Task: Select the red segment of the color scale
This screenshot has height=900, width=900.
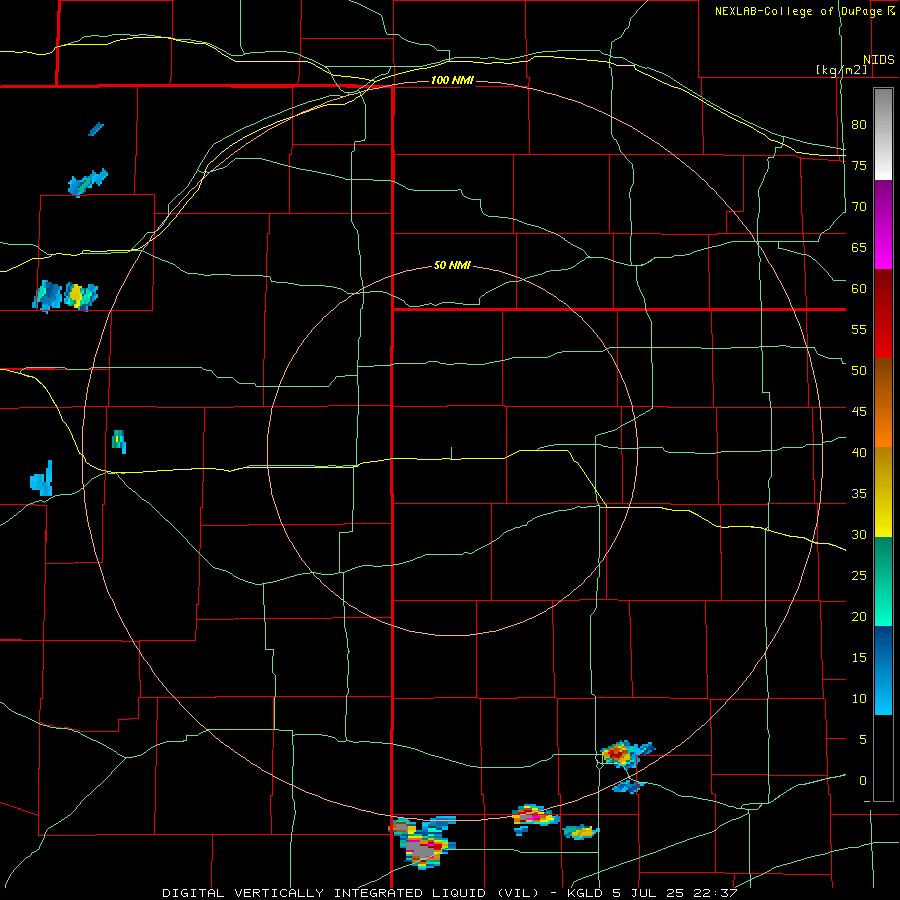Action: [x=883, y=314]
